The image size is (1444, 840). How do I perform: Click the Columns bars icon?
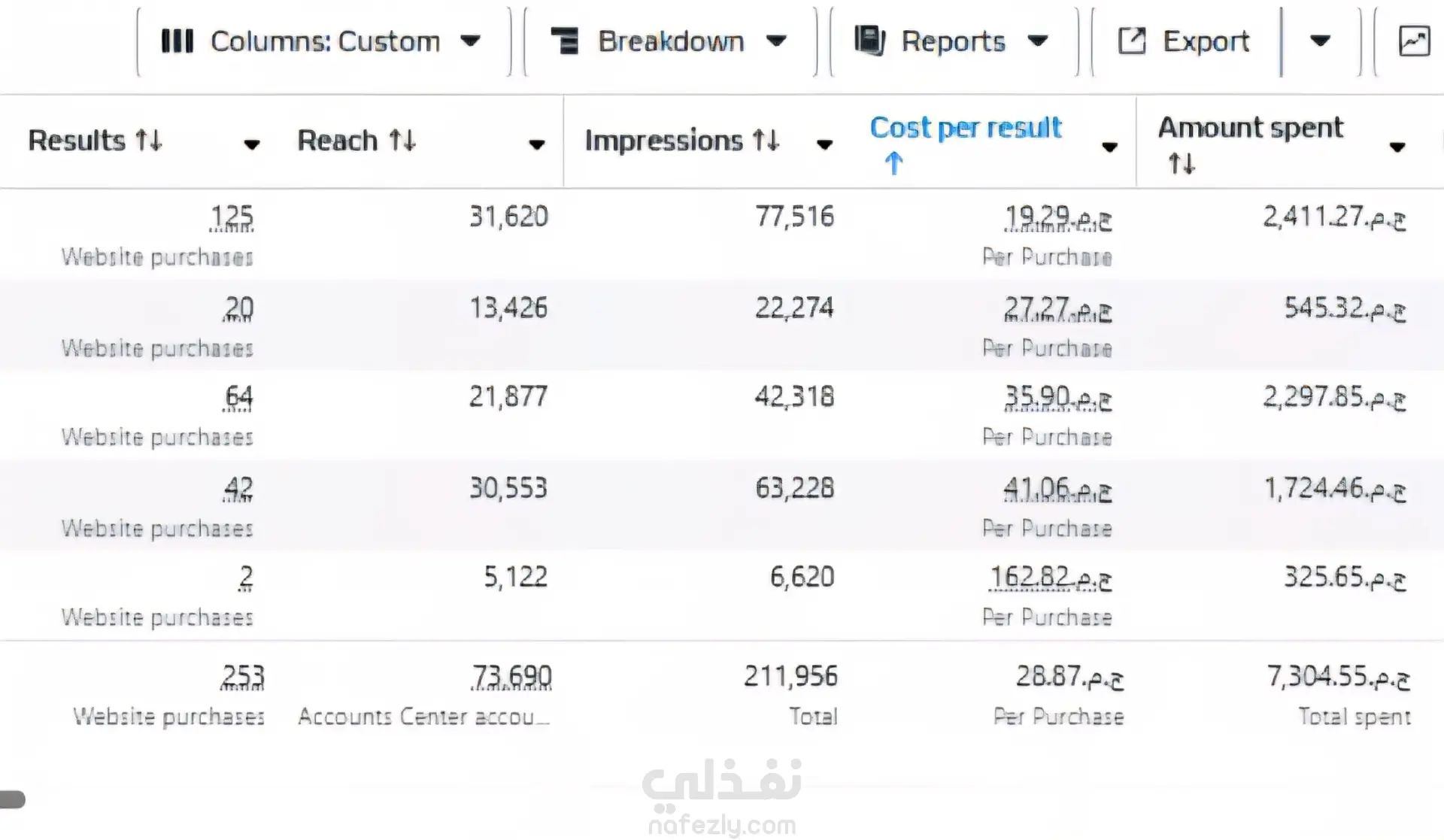point(177,41)
